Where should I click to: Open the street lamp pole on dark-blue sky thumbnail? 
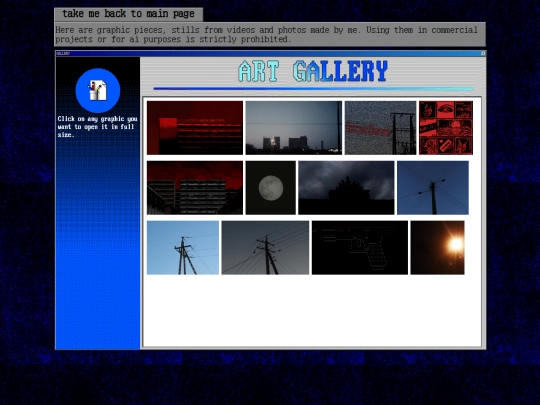coord(433,188)
